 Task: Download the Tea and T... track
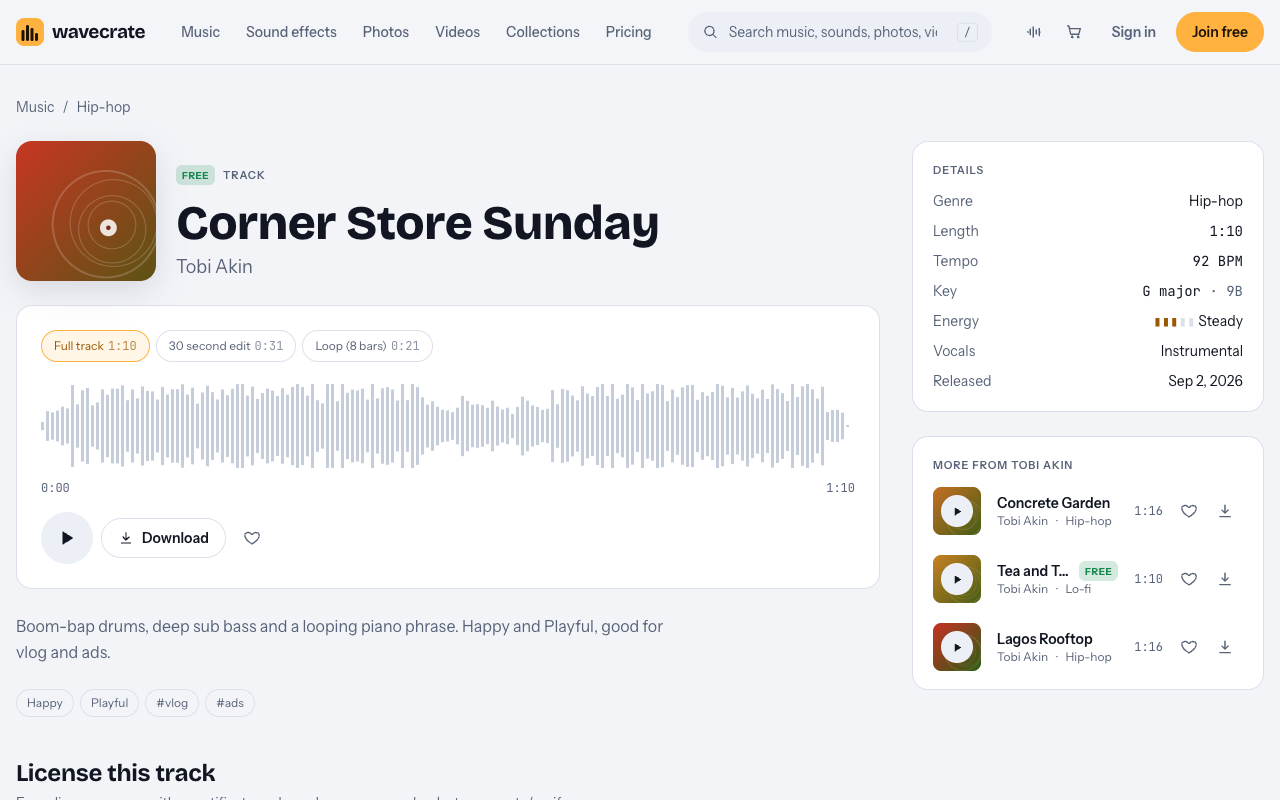click(1225, 579)
